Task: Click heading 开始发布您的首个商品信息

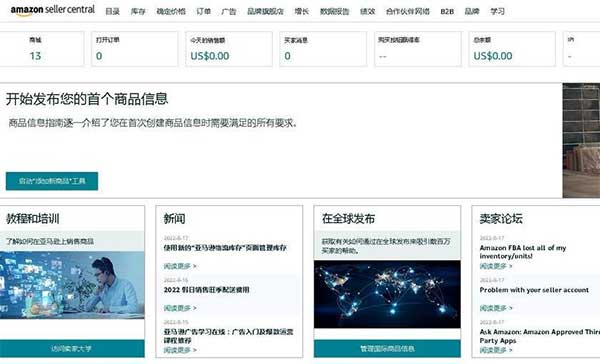Action: point(87,99)
